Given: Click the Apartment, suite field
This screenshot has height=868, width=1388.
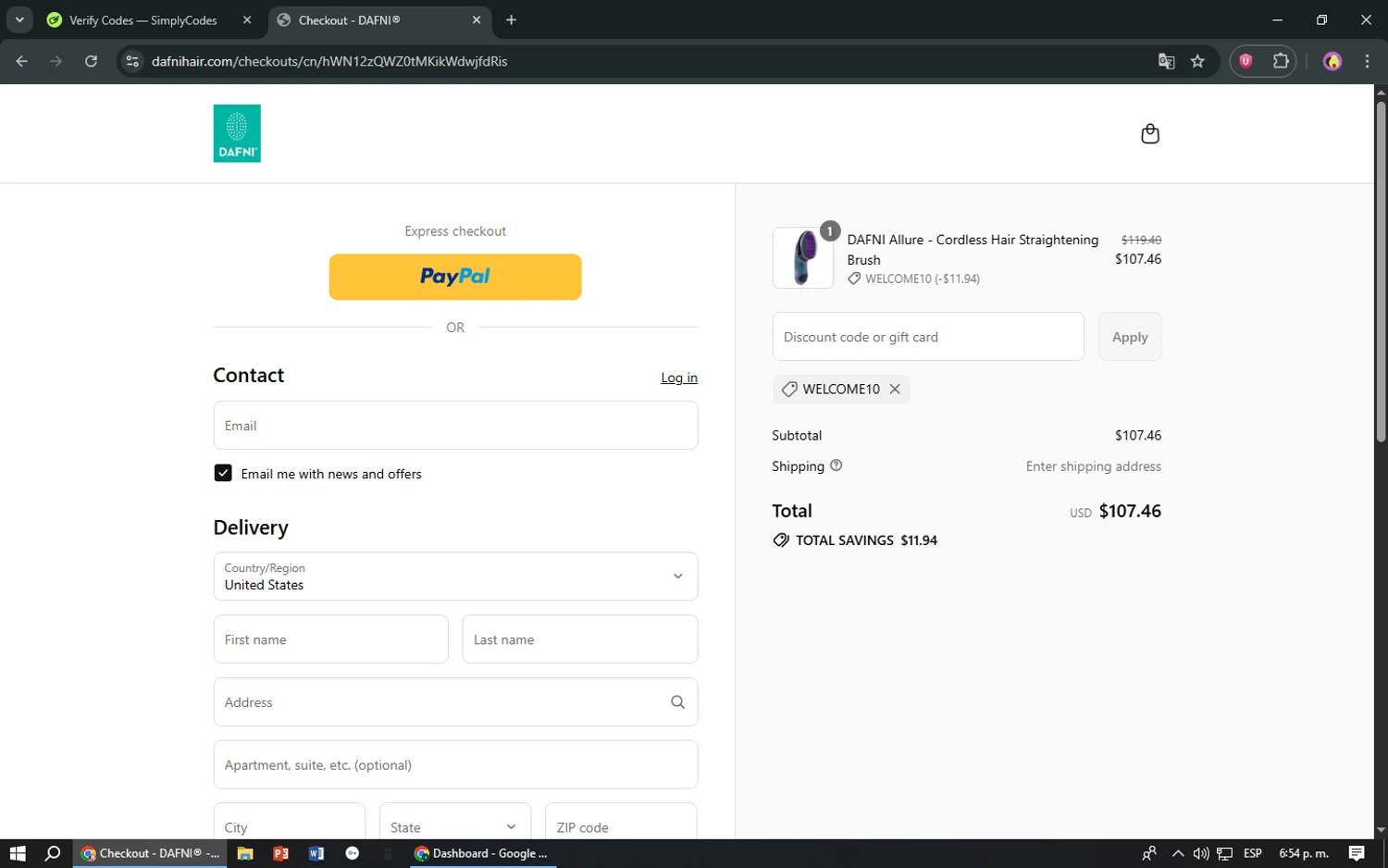Looking at the screenshot, I should pos(455,764).
